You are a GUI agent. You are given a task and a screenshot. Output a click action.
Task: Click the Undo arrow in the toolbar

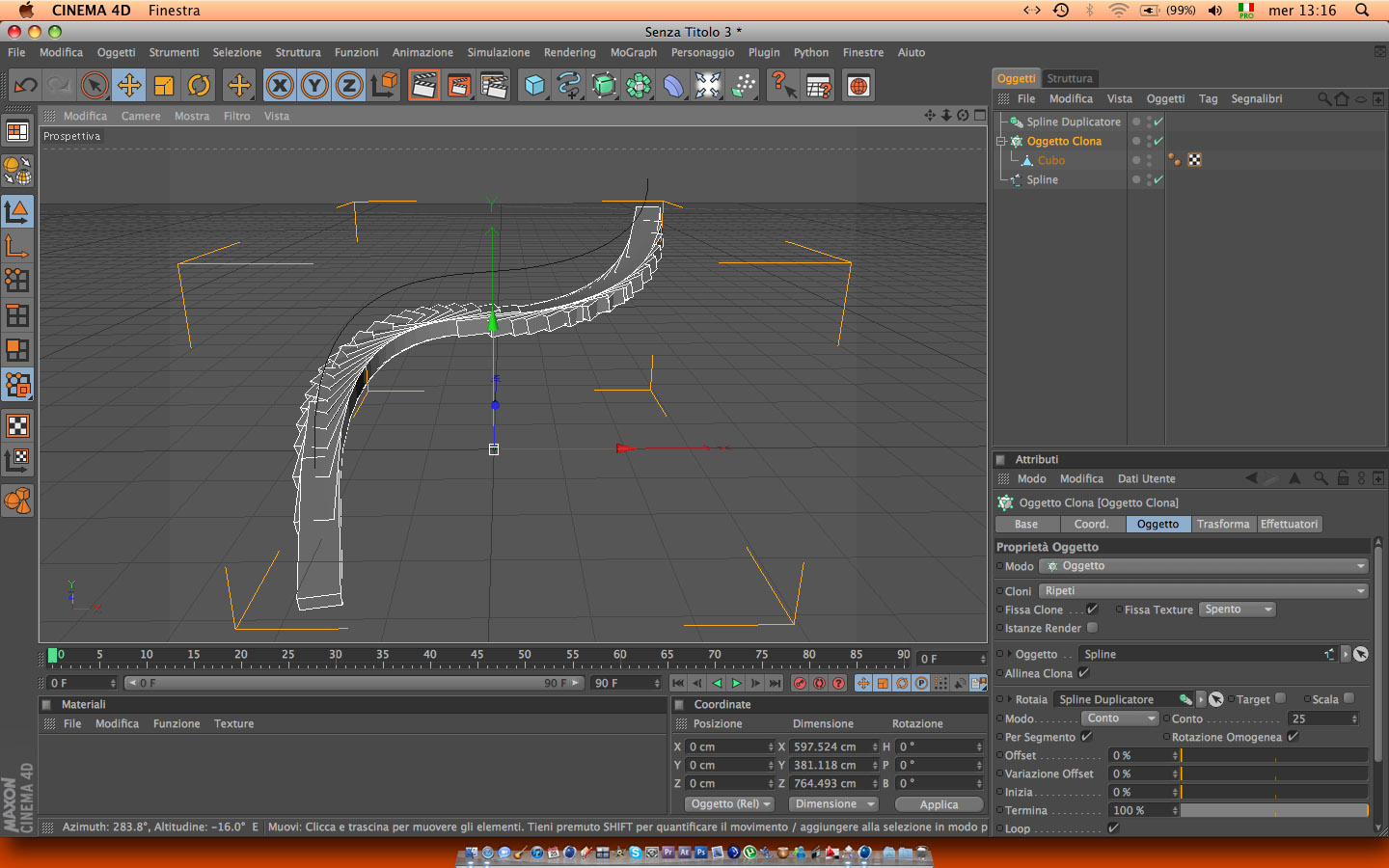click(x=26, y=86)
